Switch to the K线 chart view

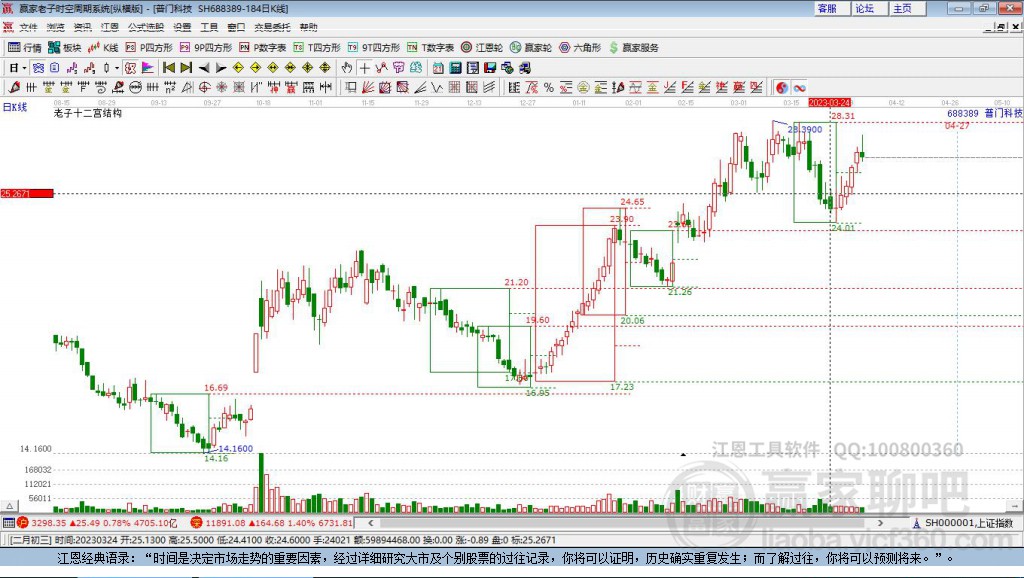tap(103, 48)
